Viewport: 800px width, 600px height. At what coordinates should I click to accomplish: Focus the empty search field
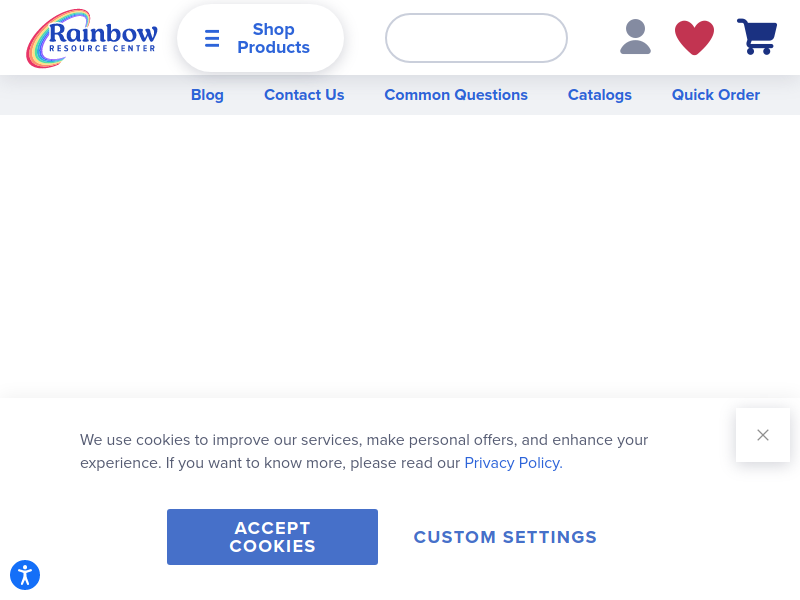(x=476, y=38)
